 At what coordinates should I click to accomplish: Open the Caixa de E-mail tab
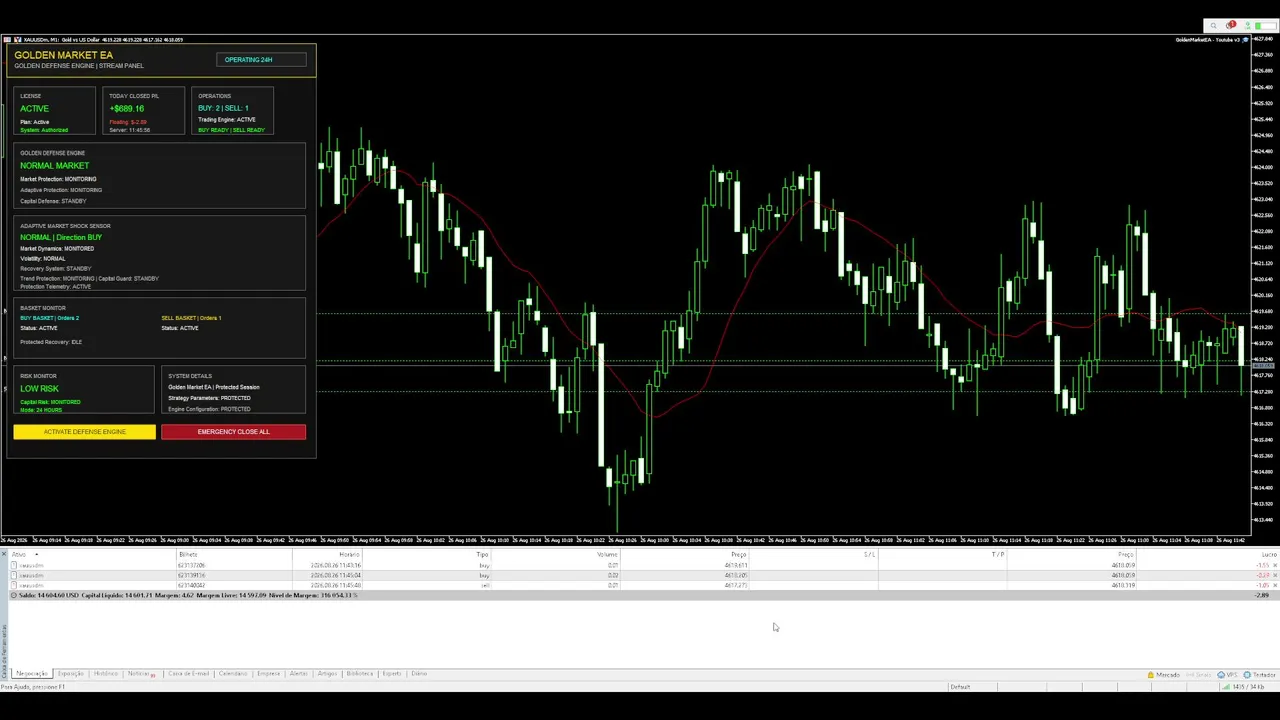click(188, 674)
